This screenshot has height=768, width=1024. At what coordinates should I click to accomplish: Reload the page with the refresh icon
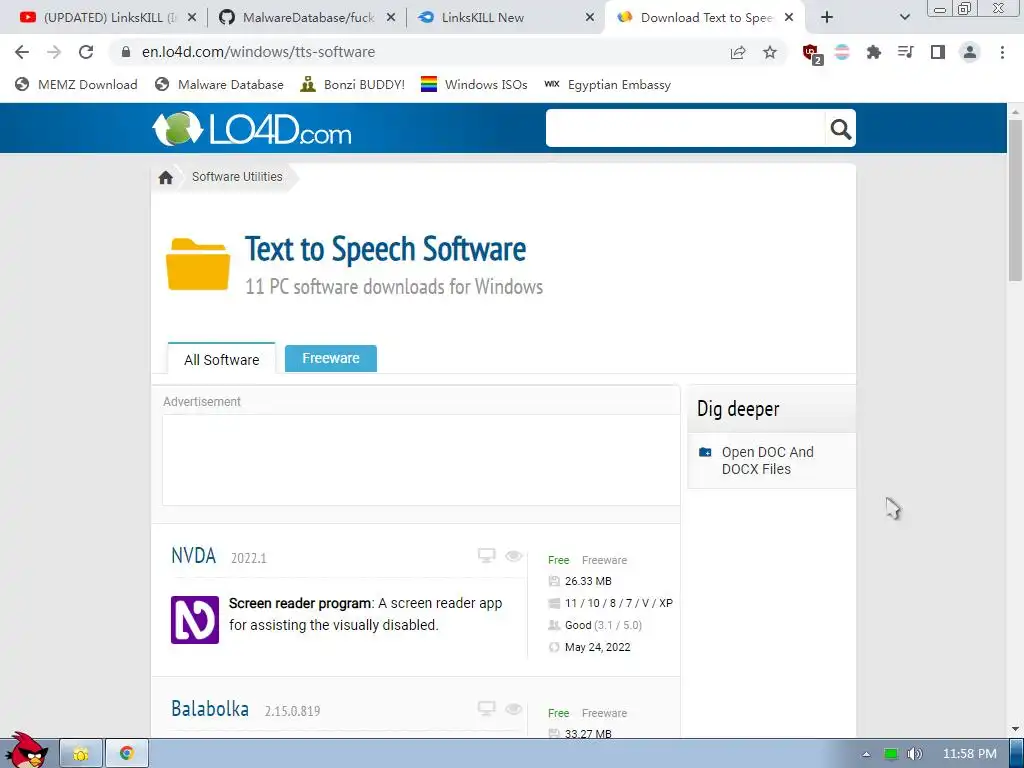[86, 52]
